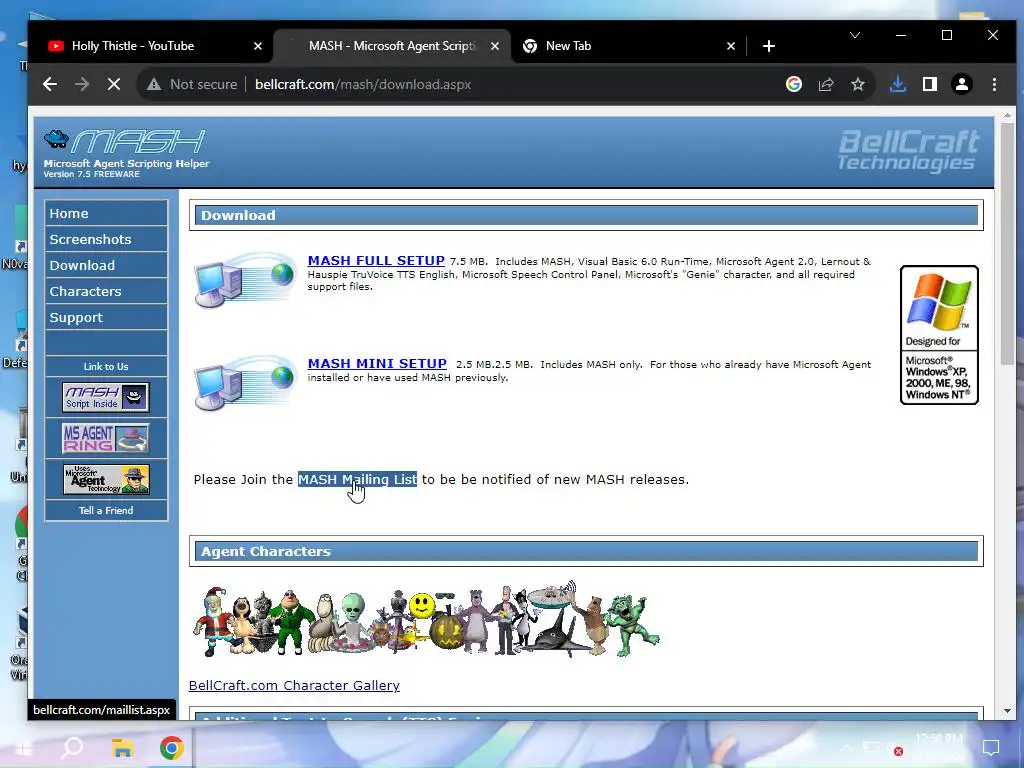Image resolution: width=1024 pixels, height=768 pixels.
Task: Click the MASH FULL SETUP download link
Action: click(x=376, y=260)
